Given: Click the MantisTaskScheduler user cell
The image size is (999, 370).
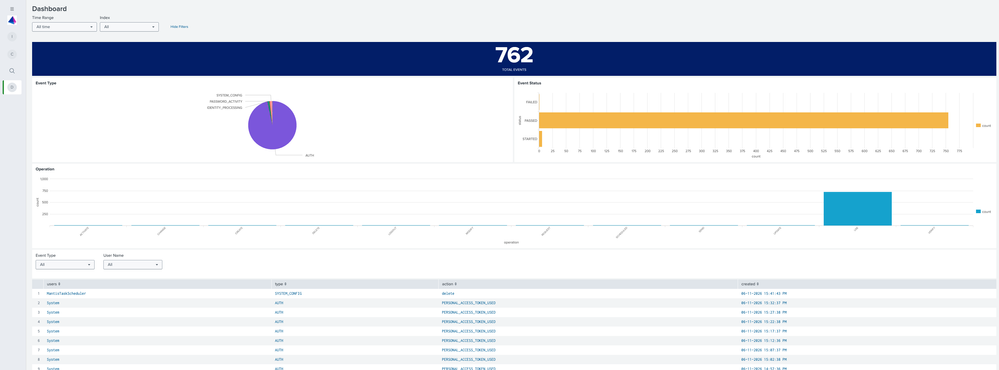Looking at the screenshot, I should tap(66, 294).
